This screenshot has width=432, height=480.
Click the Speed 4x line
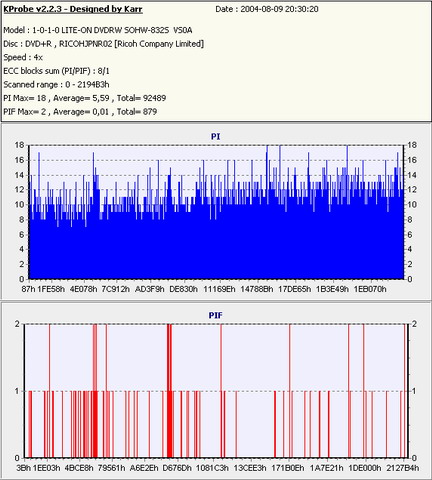point(23,57)
